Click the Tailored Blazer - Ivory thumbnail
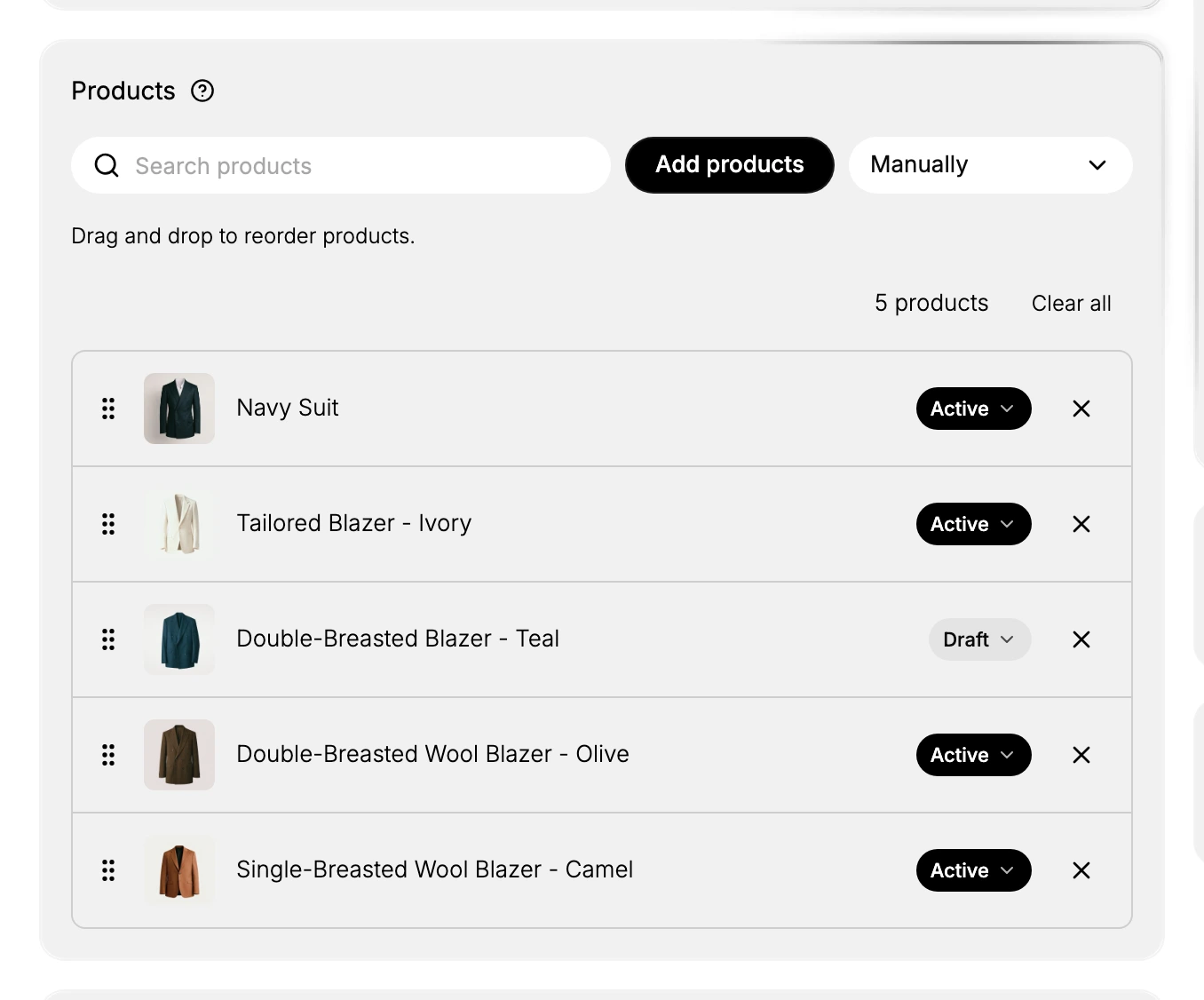1204x1000 pixels. [179, 524]
